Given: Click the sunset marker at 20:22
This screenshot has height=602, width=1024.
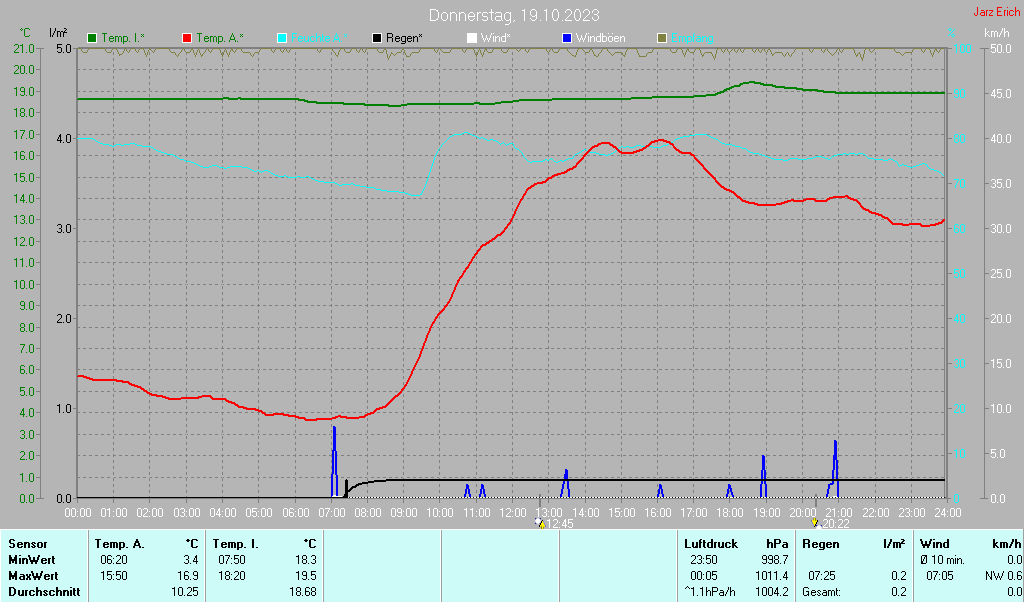Looking at the screenshot, I should coord(816,523).
